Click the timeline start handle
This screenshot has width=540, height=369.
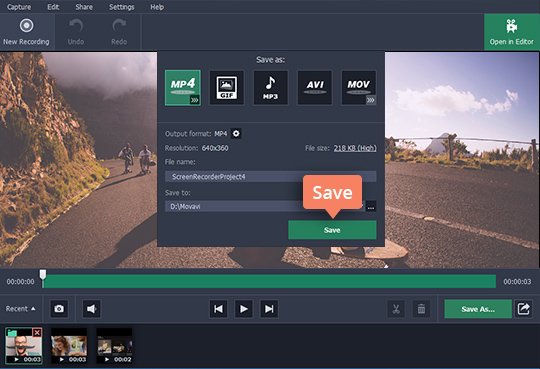[43, 275]
